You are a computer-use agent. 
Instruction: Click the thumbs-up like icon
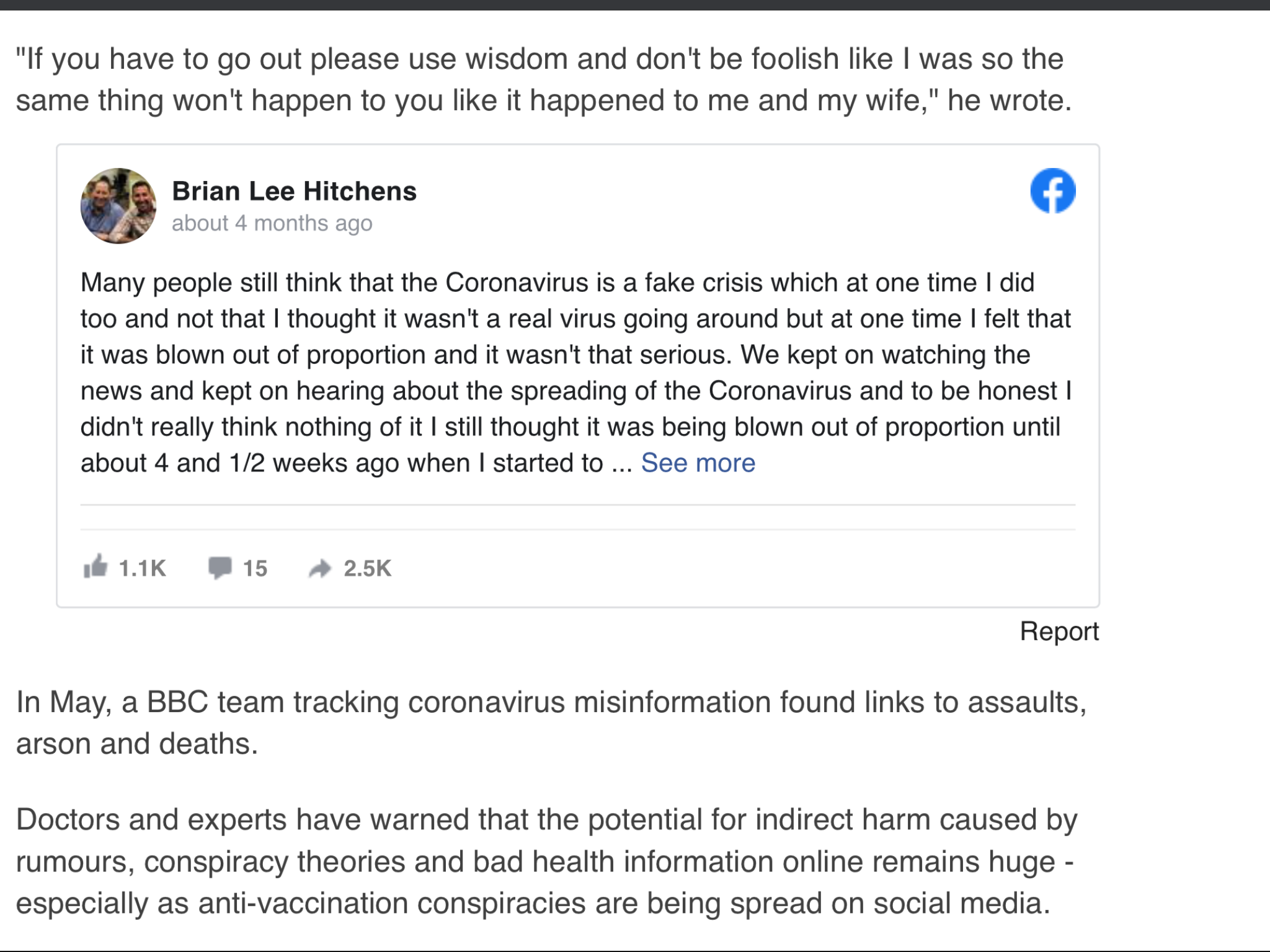pos(95,566)
